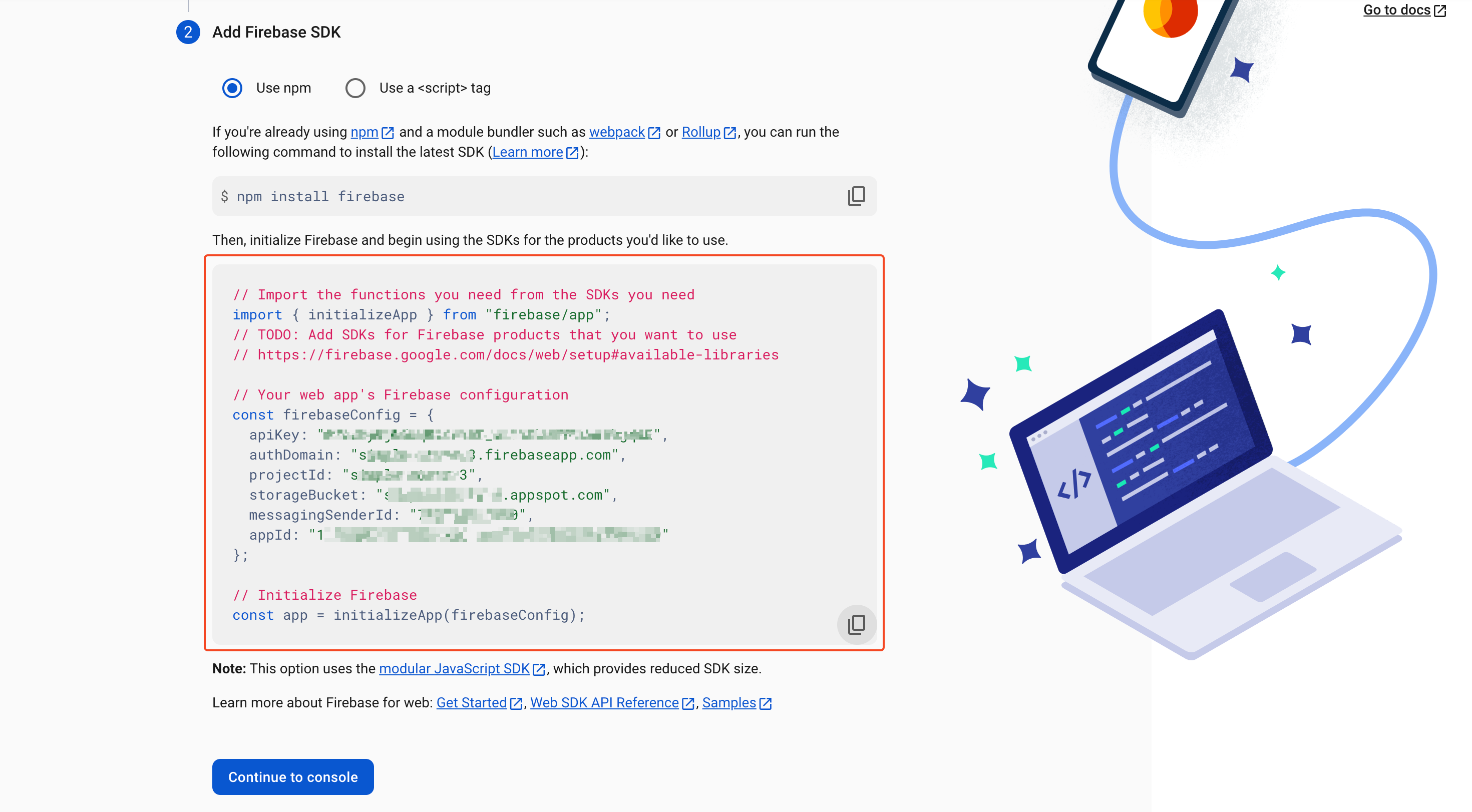Click the Continue to console button
This screenshot has width=1472, height=812.
click(292, 776)
